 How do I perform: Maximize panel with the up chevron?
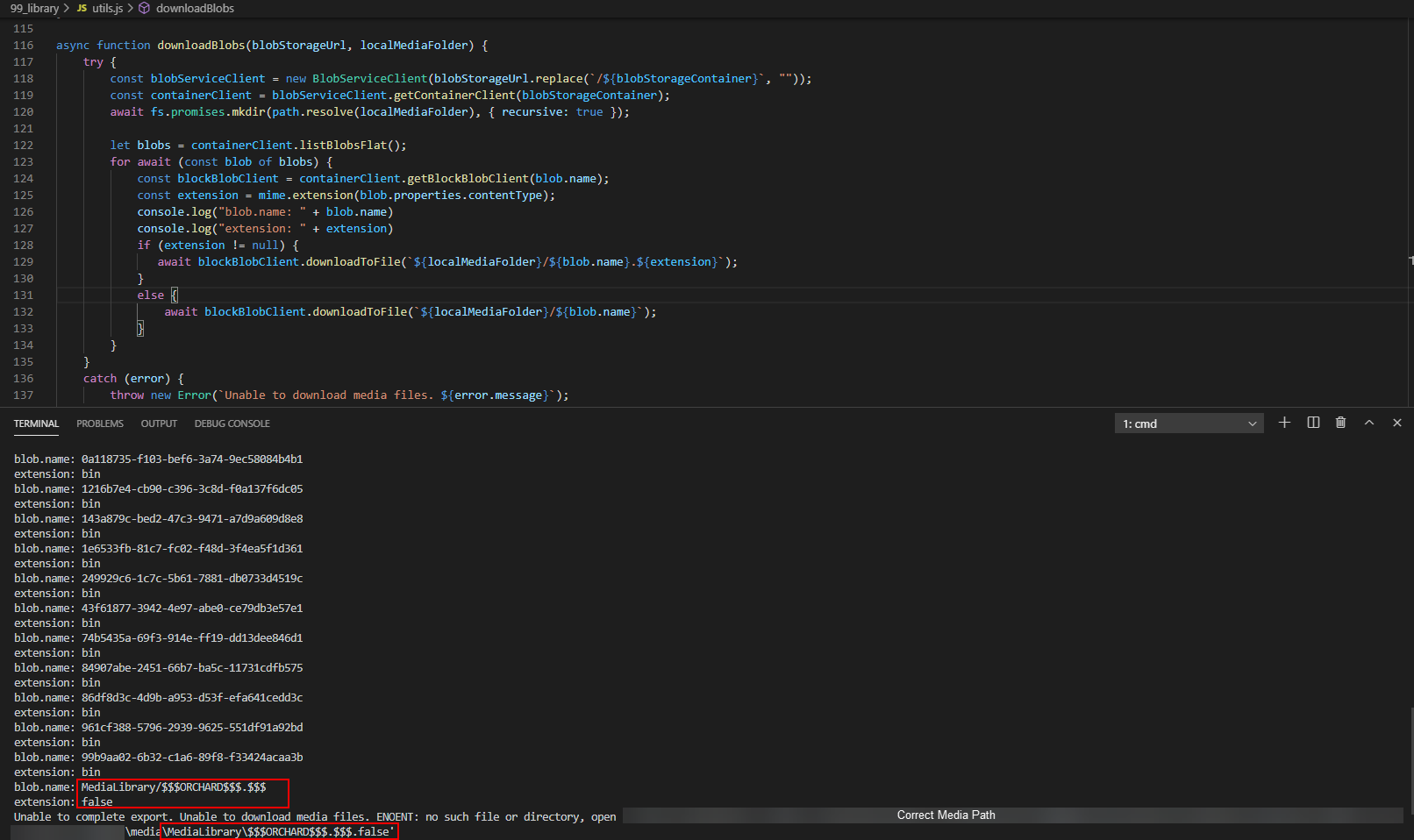coord(1368,423)
